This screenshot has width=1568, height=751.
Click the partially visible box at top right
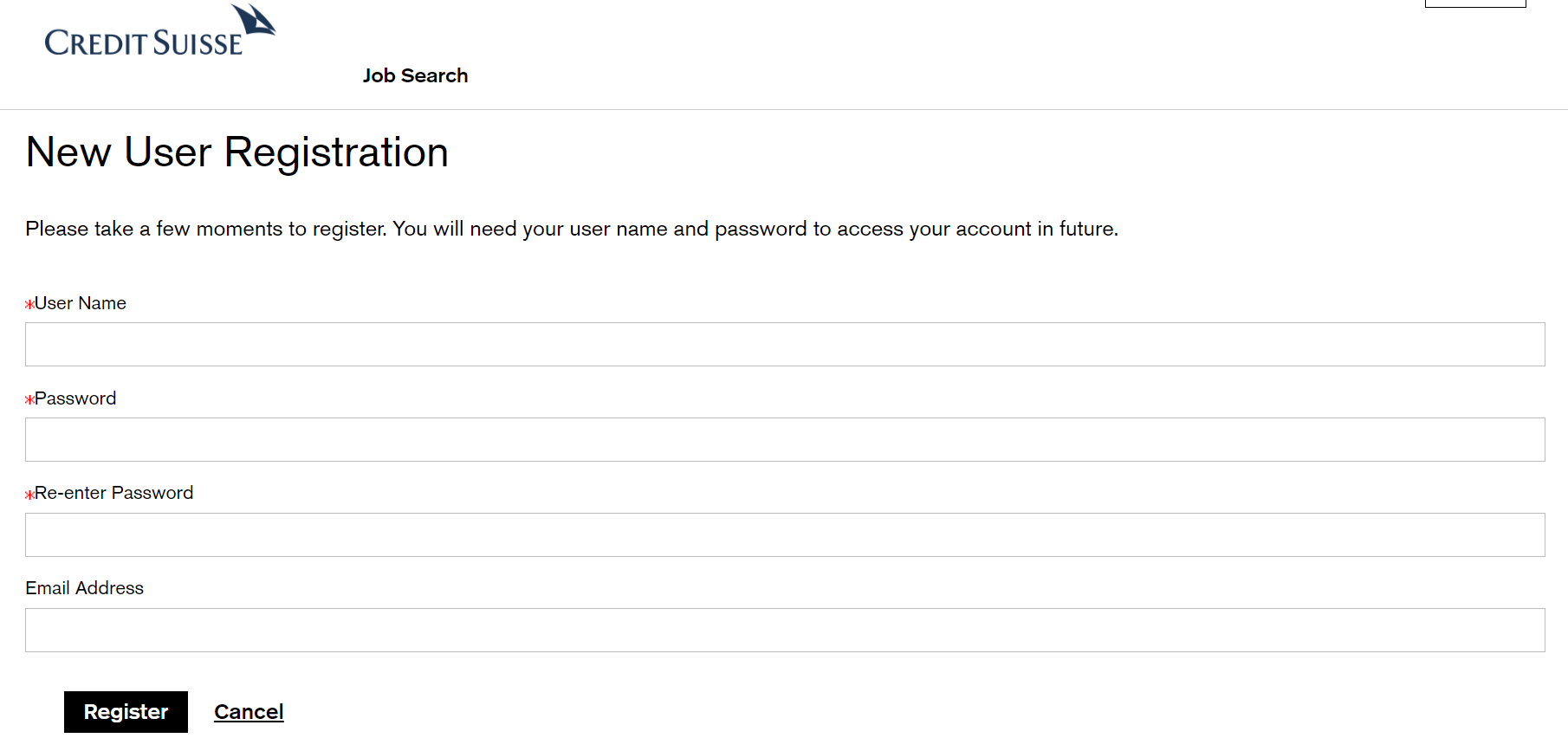[x=1475, y=3]
